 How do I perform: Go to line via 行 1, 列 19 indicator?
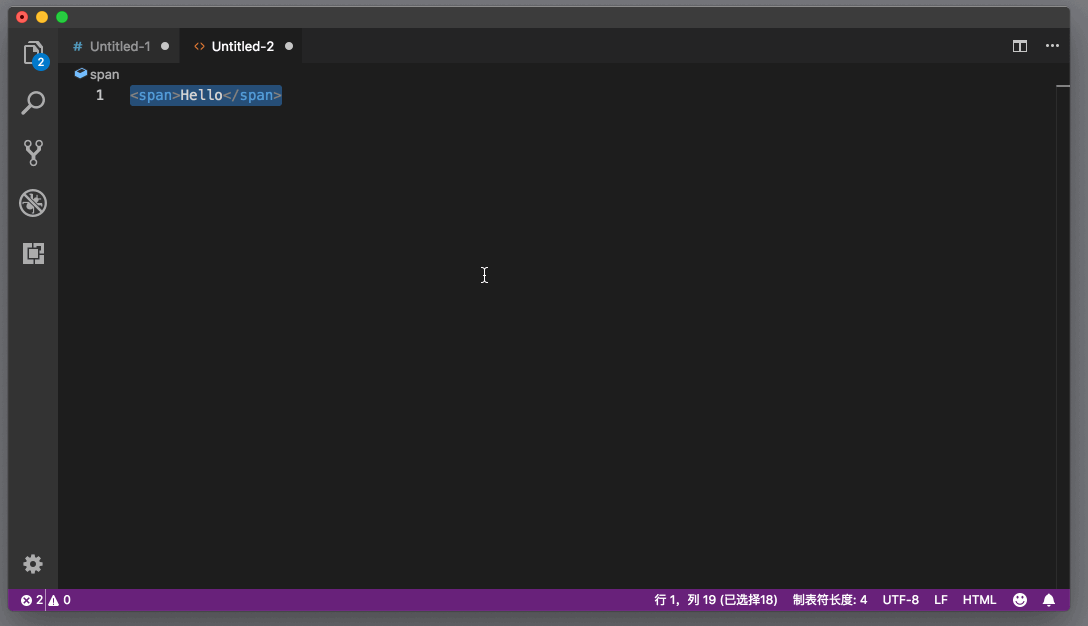tap(715, 600)
